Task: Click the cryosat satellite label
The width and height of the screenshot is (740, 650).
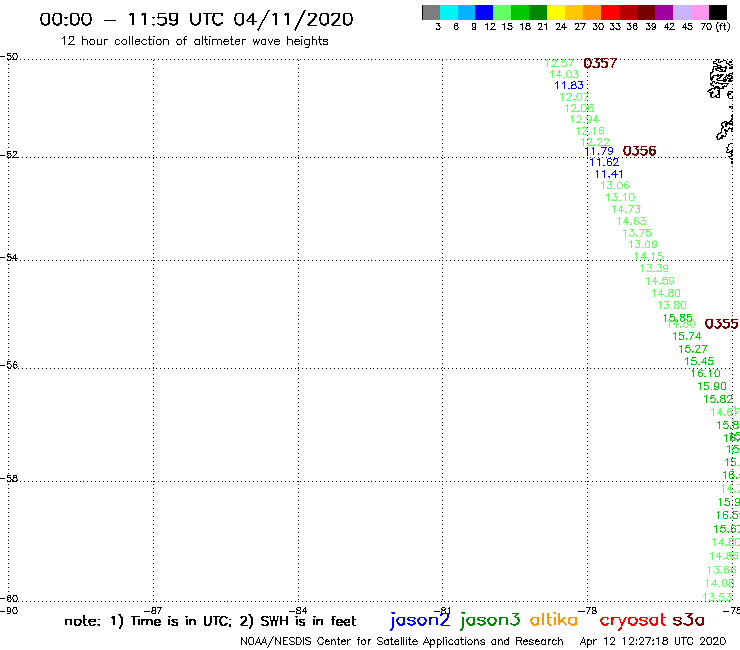Action: pyautogui.click(x=632, y=621)
